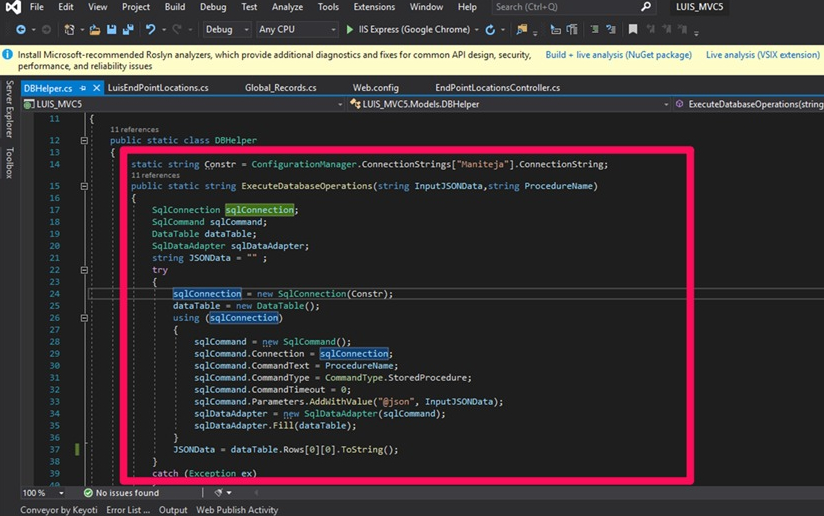Click the Bookmark toggle icon
Viewport: 824px width, 516px height.
633,29
